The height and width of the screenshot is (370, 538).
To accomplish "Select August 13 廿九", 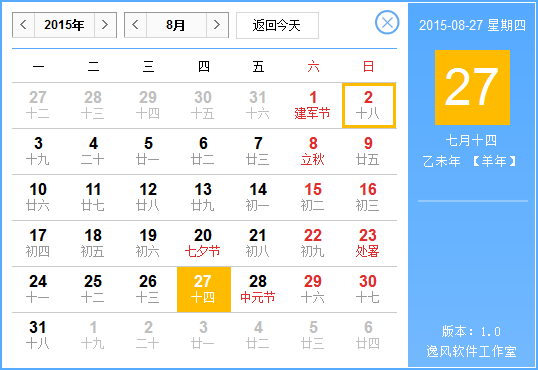I will (203, 197).
